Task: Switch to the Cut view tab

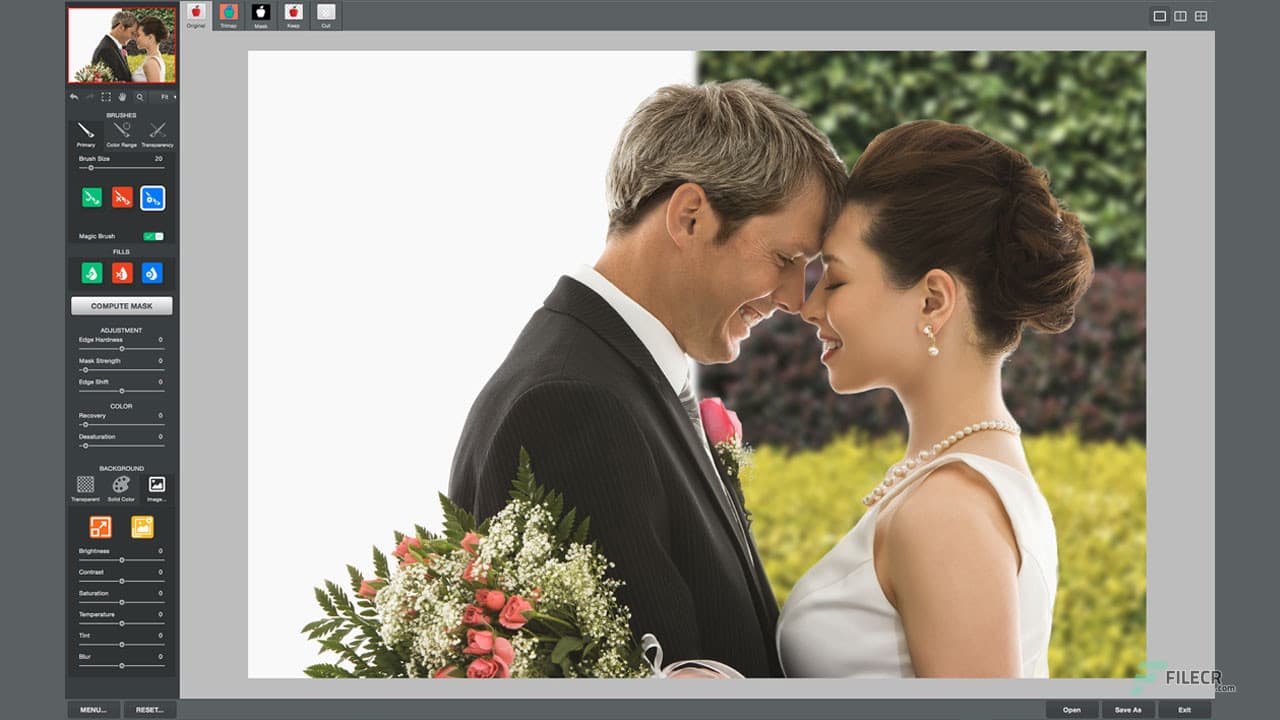Action: pyautogui.click(x=326, y=15)
